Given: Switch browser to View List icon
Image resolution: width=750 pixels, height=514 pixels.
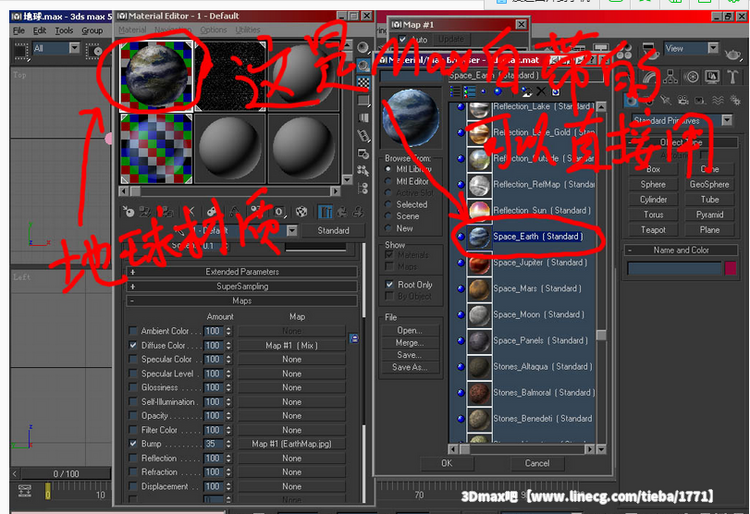Looking at the screenshot, I should 455,91.
